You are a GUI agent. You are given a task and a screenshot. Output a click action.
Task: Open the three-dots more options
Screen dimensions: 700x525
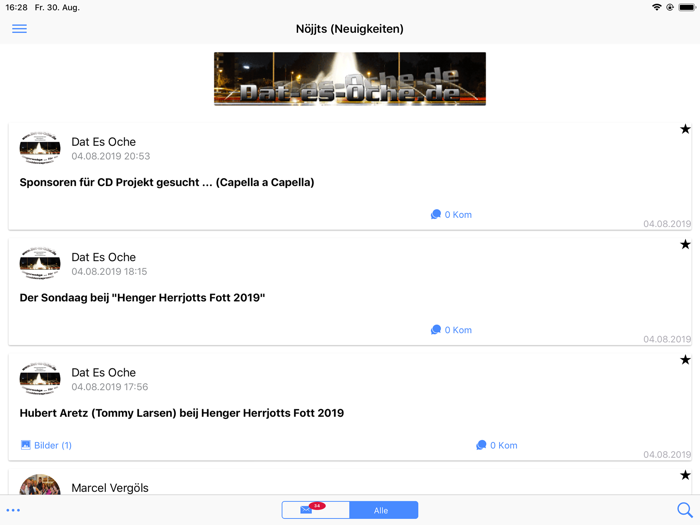click(x=13, y=510)
